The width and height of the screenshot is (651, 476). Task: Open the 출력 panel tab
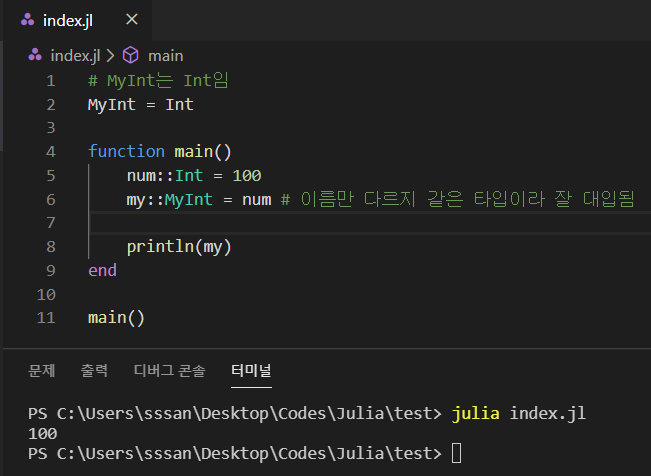point(94,371)
